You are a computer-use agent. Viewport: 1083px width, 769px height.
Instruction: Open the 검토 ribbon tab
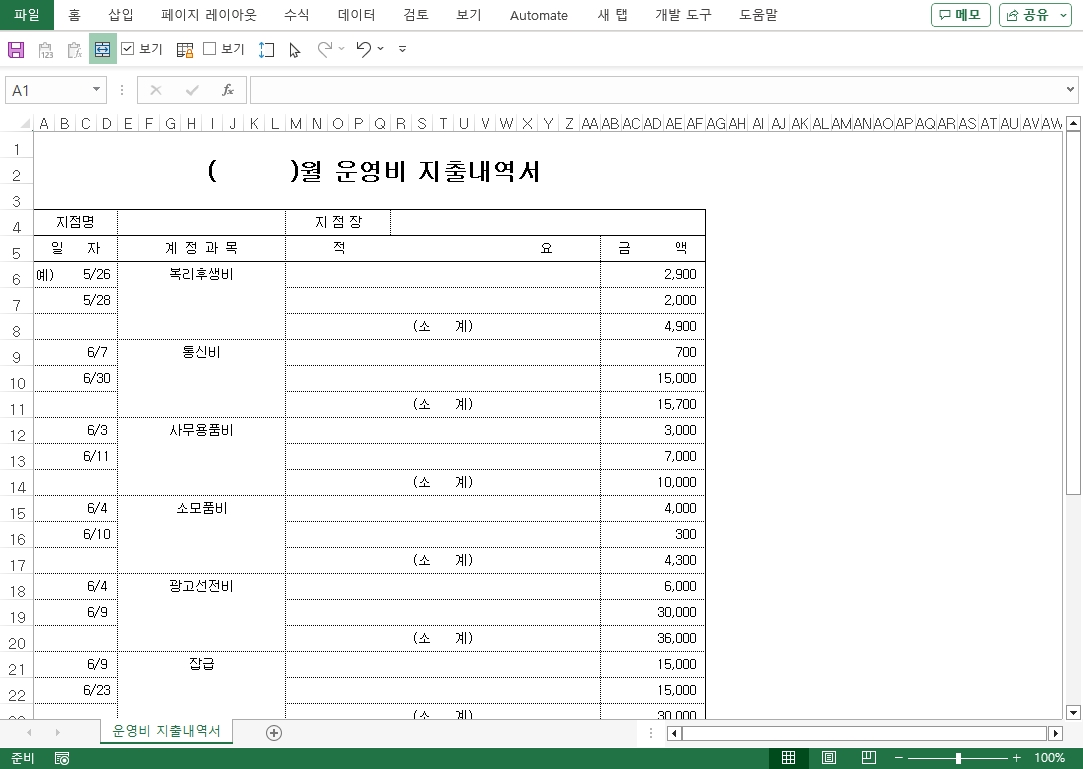click(x=416, y=15)
